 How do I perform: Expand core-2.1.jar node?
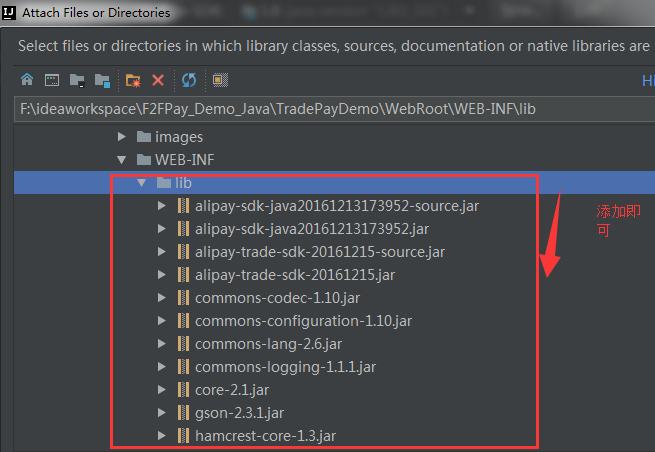(x=162, y=389)
